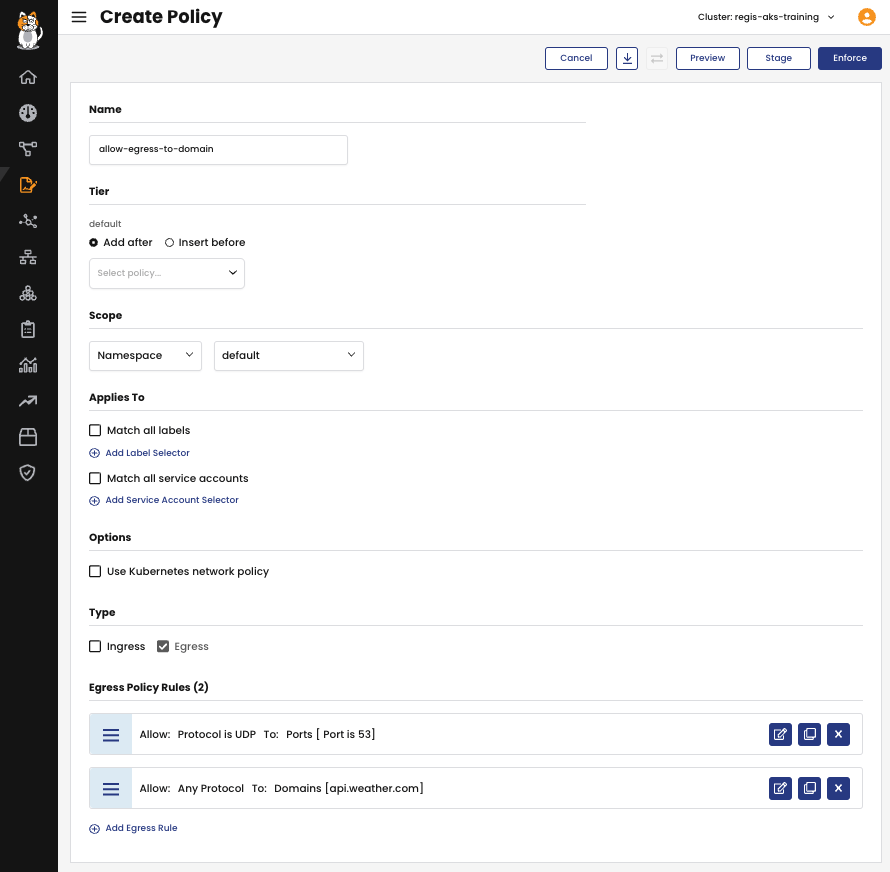Click the Stage button
The image size is (890, 872).
coord(779,58)
